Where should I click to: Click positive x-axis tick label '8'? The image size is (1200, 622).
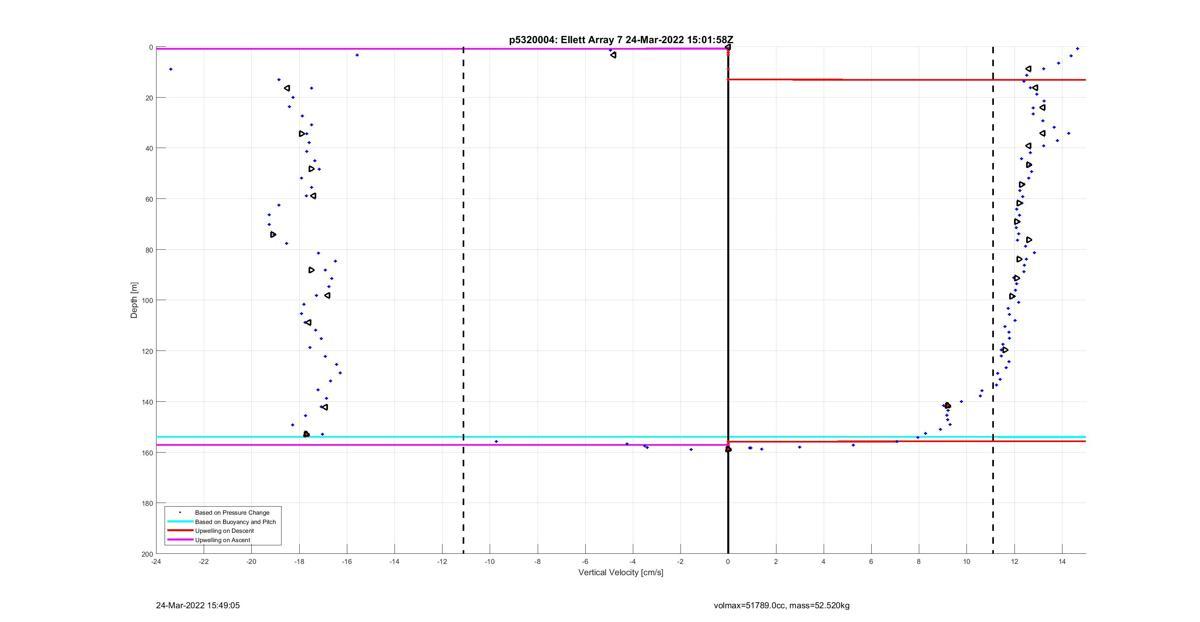tap(919, 562)
